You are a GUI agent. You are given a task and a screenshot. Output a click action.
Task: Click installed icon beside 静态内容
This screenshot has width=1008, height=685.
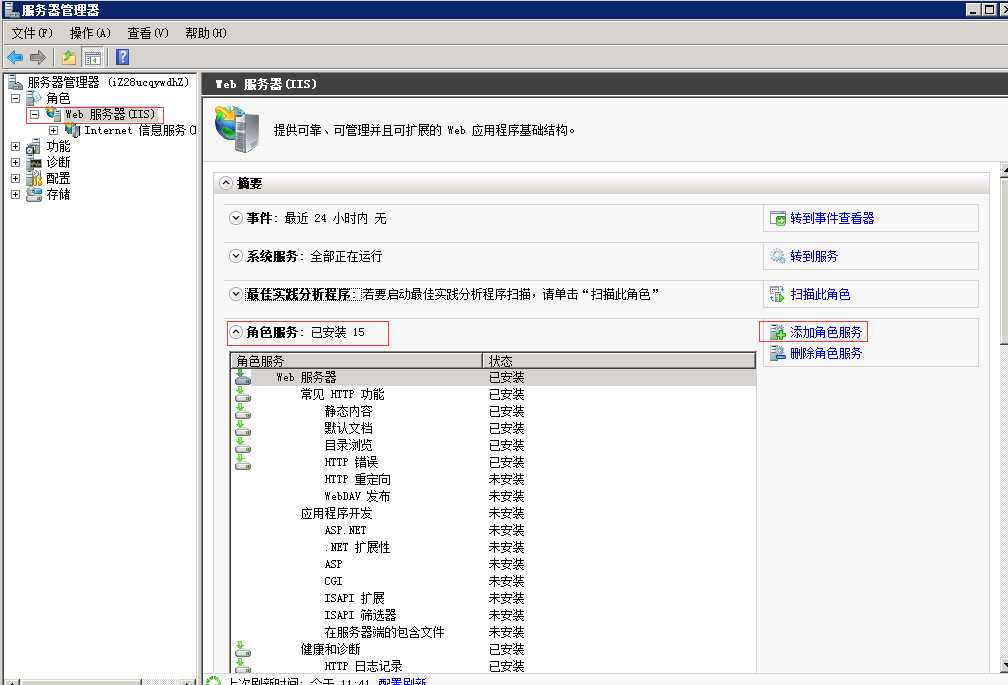click(243, 411)
